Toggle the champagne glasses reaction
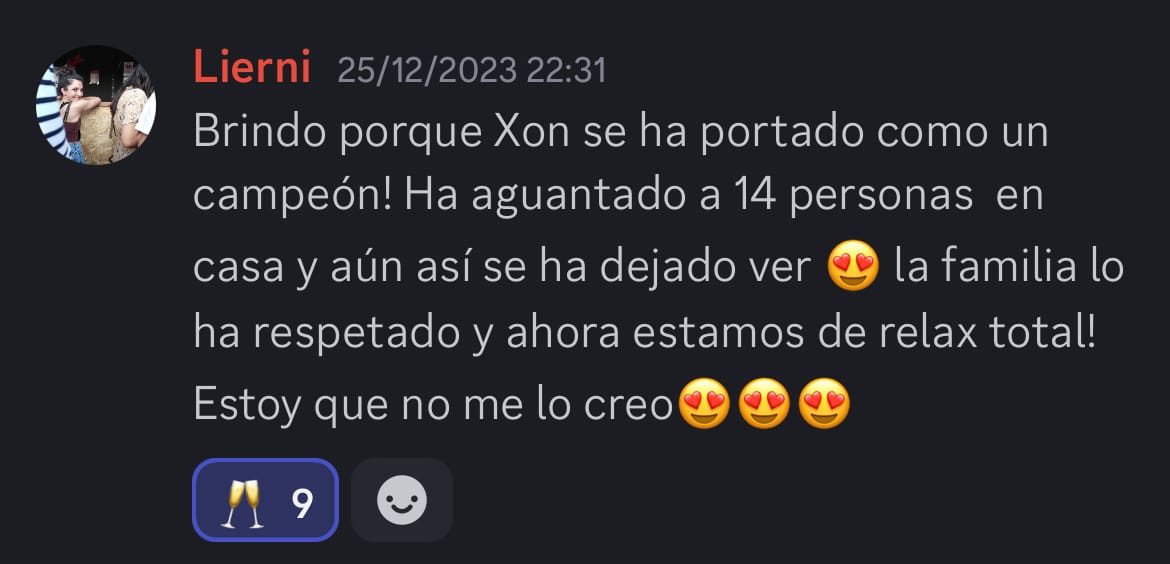Viewport: 1170px width, 564px height. [266, 500]
